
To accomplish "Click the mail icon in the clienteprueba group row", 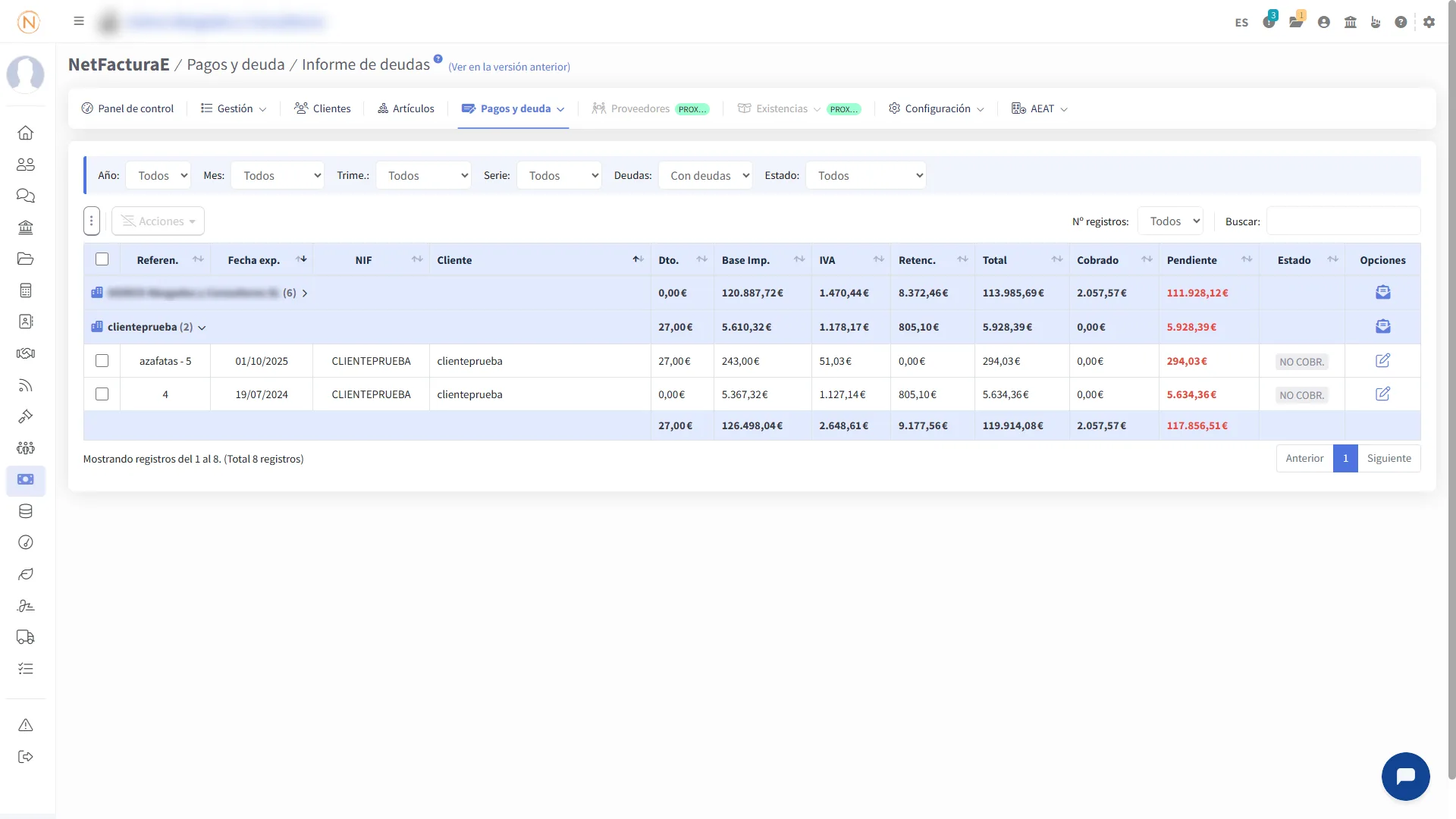I will click(1382, 327).
